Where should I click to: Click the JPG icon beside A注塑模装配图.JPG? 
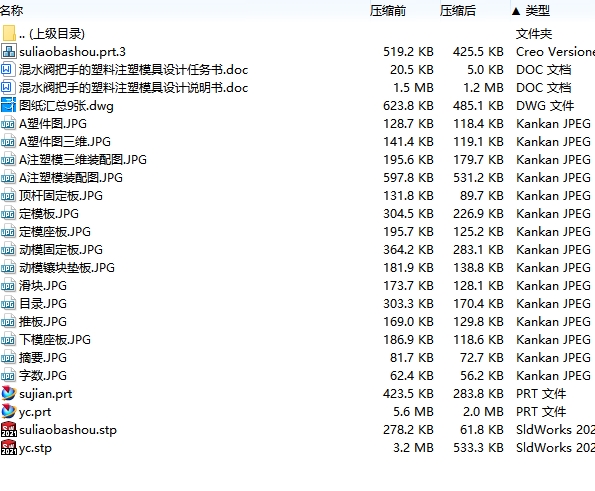click(x=8, y=178)
